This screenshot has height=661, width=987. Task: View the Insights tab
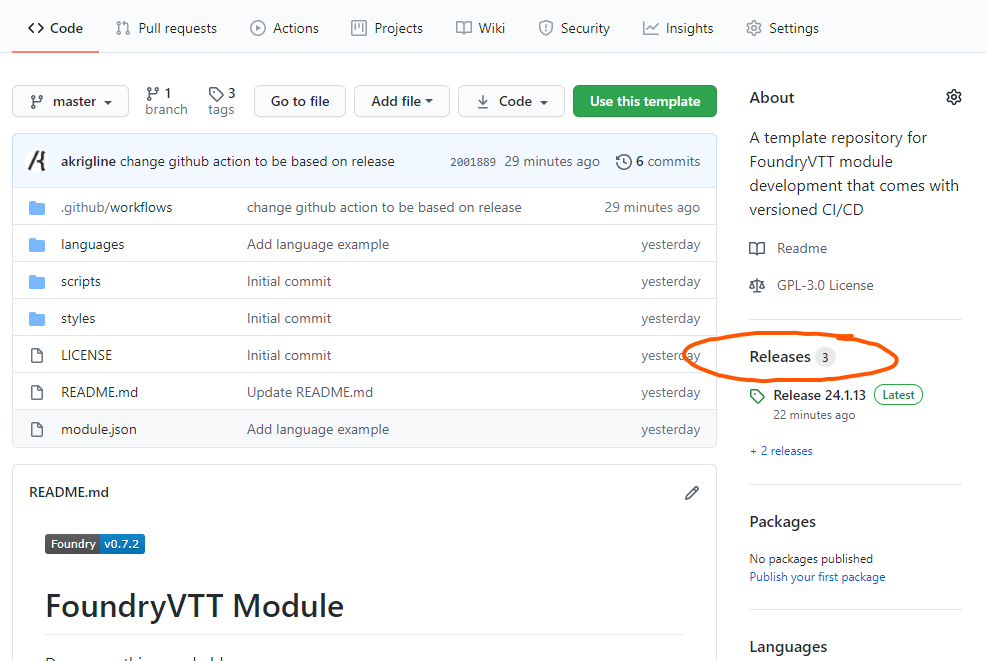tap(678, 28)
